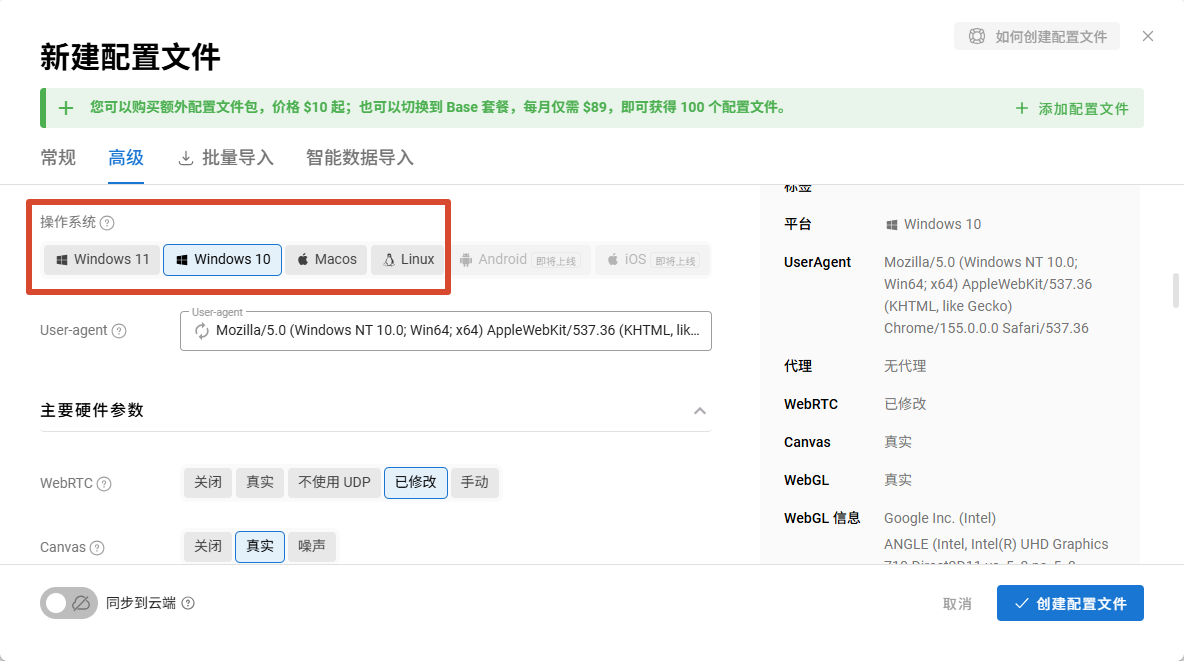Set WebRTC to 关闭

tap(208, 483)
